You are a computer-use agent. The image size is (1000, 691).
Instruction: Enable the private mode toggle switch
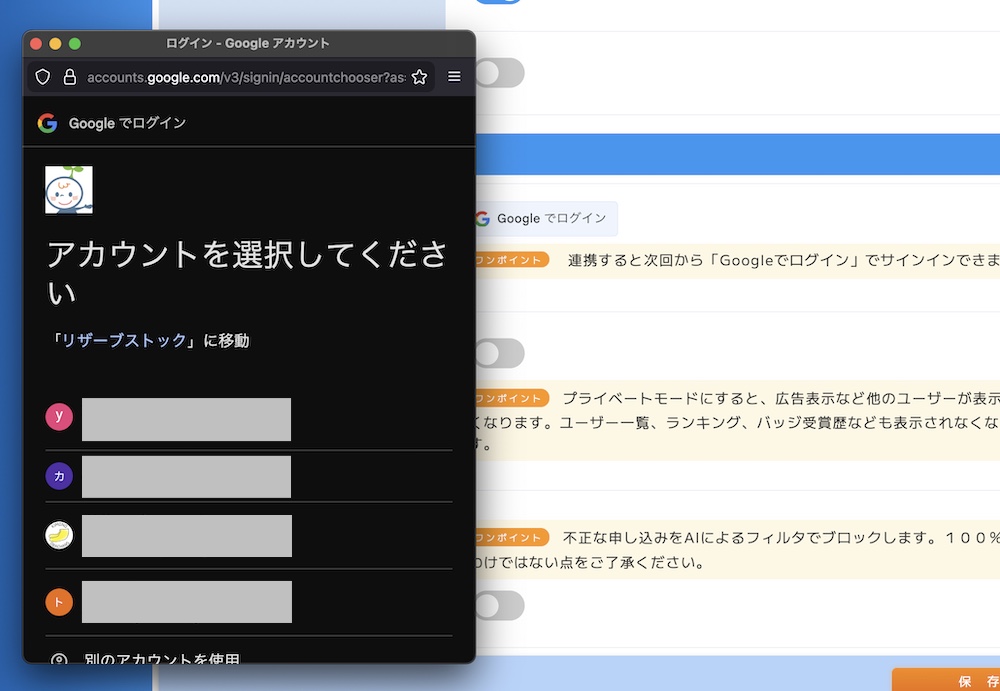[498, 353]
